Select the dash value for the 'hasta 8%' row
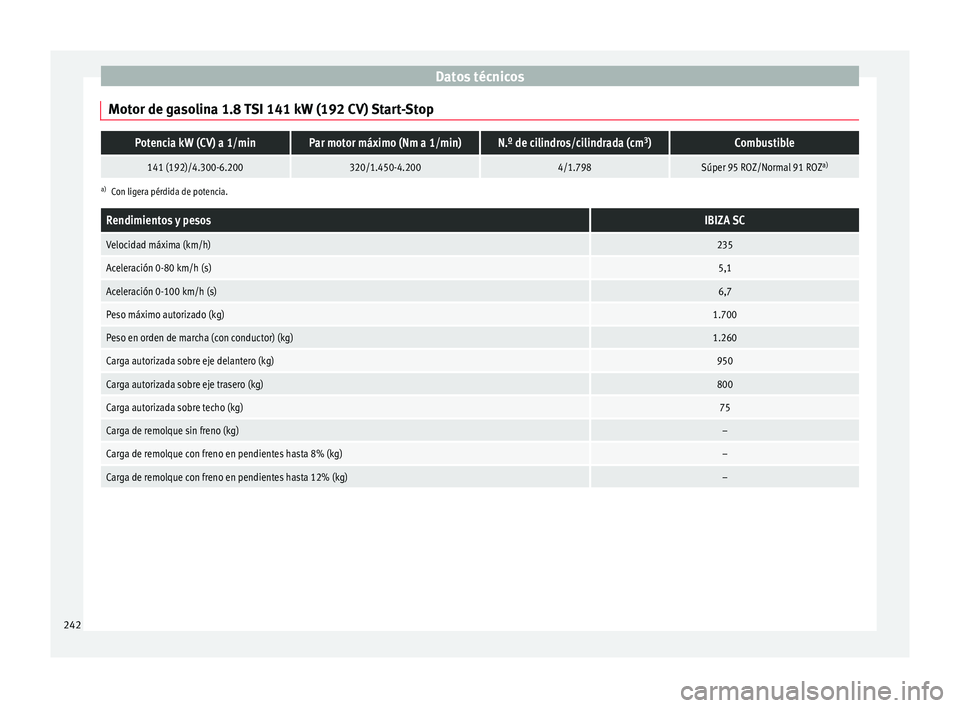This screenshot has width=960, height=708. coord(724,454)
